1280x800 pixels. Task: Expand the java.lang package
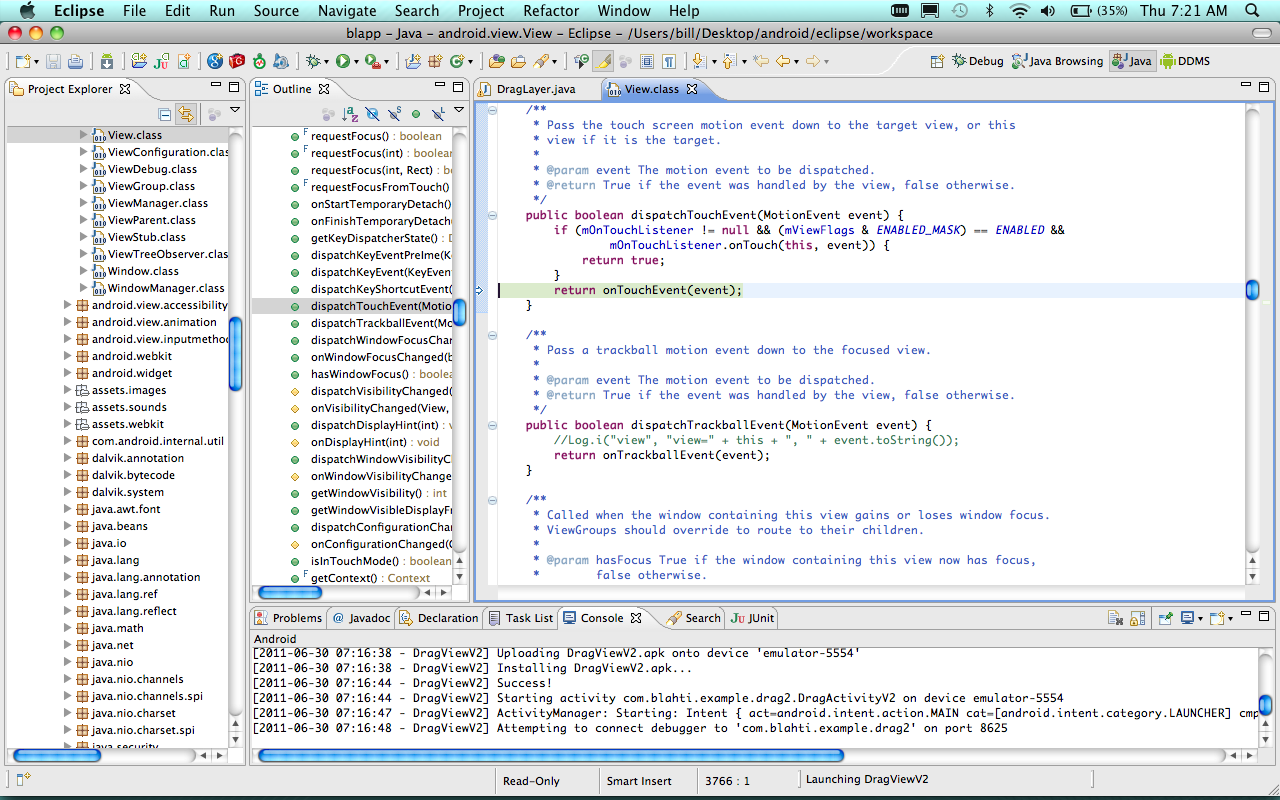click(68, 560)
